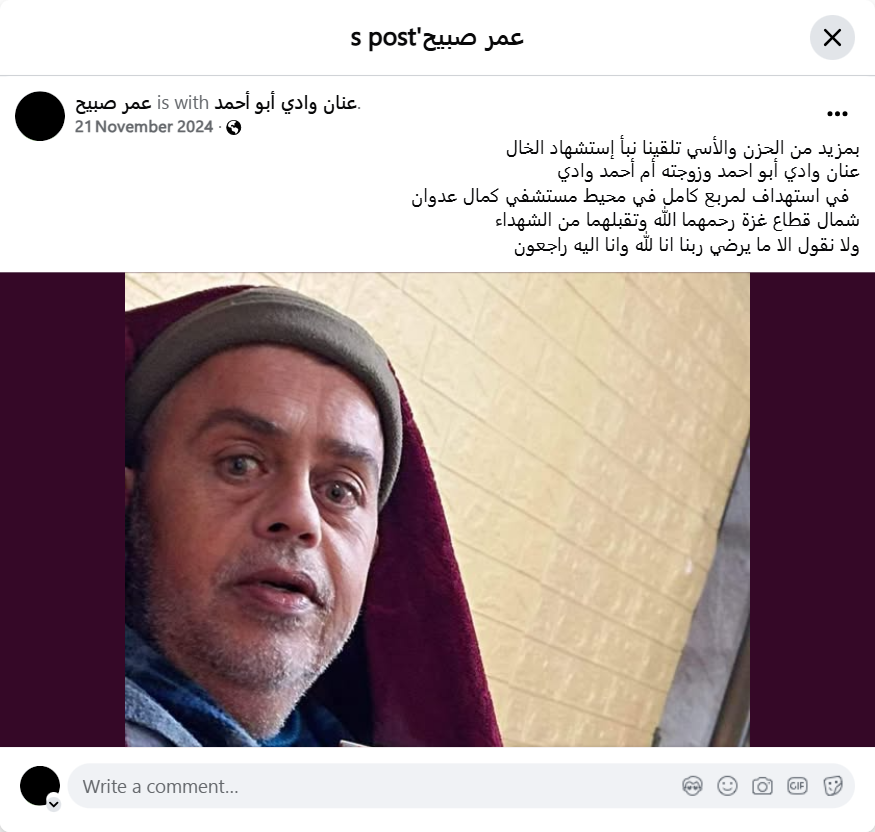Click the 21 November 2024 timestamp
875x832 pixels.
[x=144, y=127]
